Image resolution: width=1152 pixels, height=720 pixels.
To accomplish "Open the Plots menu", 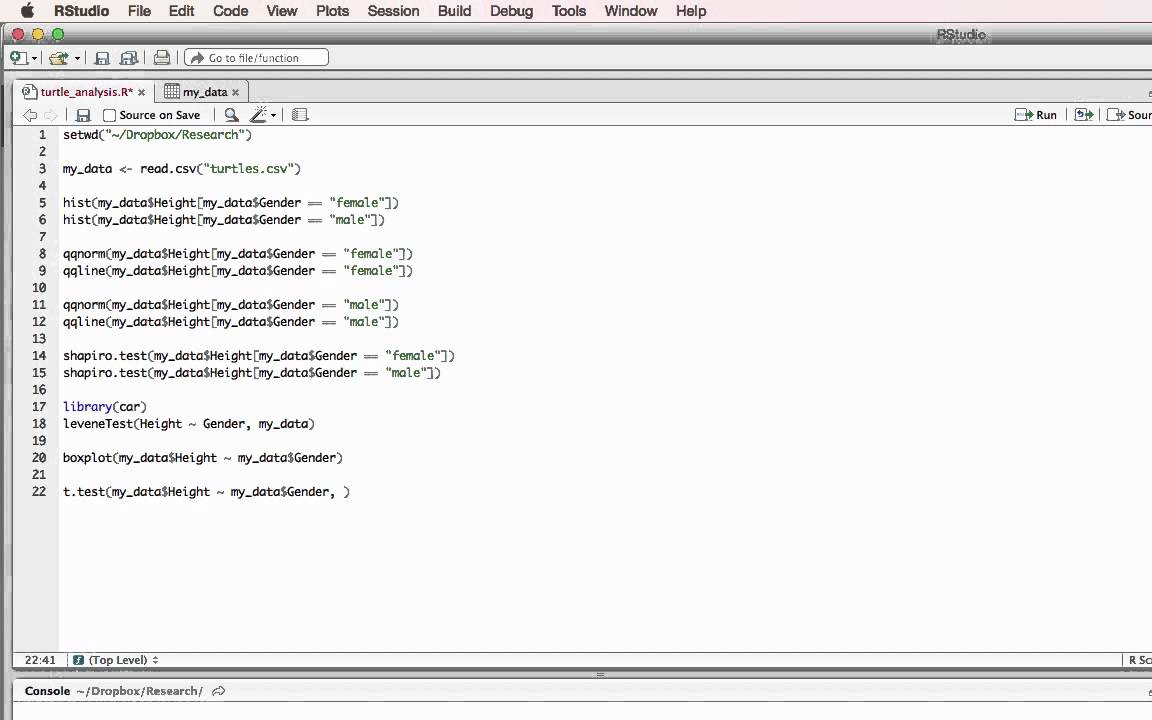I will coord(332,11).
